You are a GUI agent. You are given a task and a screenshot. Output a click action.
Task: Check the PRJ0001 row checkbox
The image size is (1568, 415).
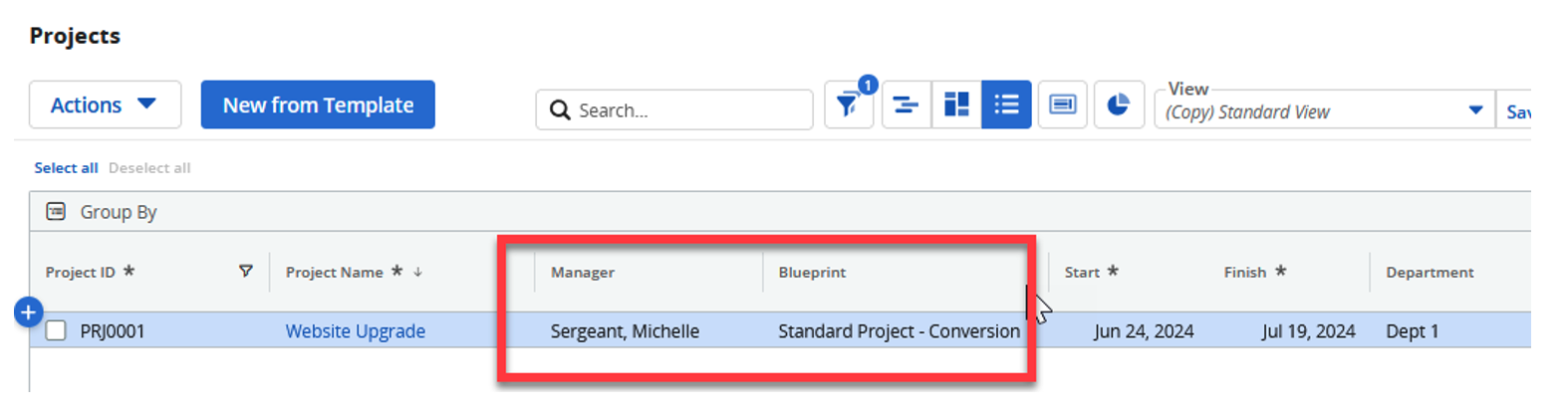56,330
